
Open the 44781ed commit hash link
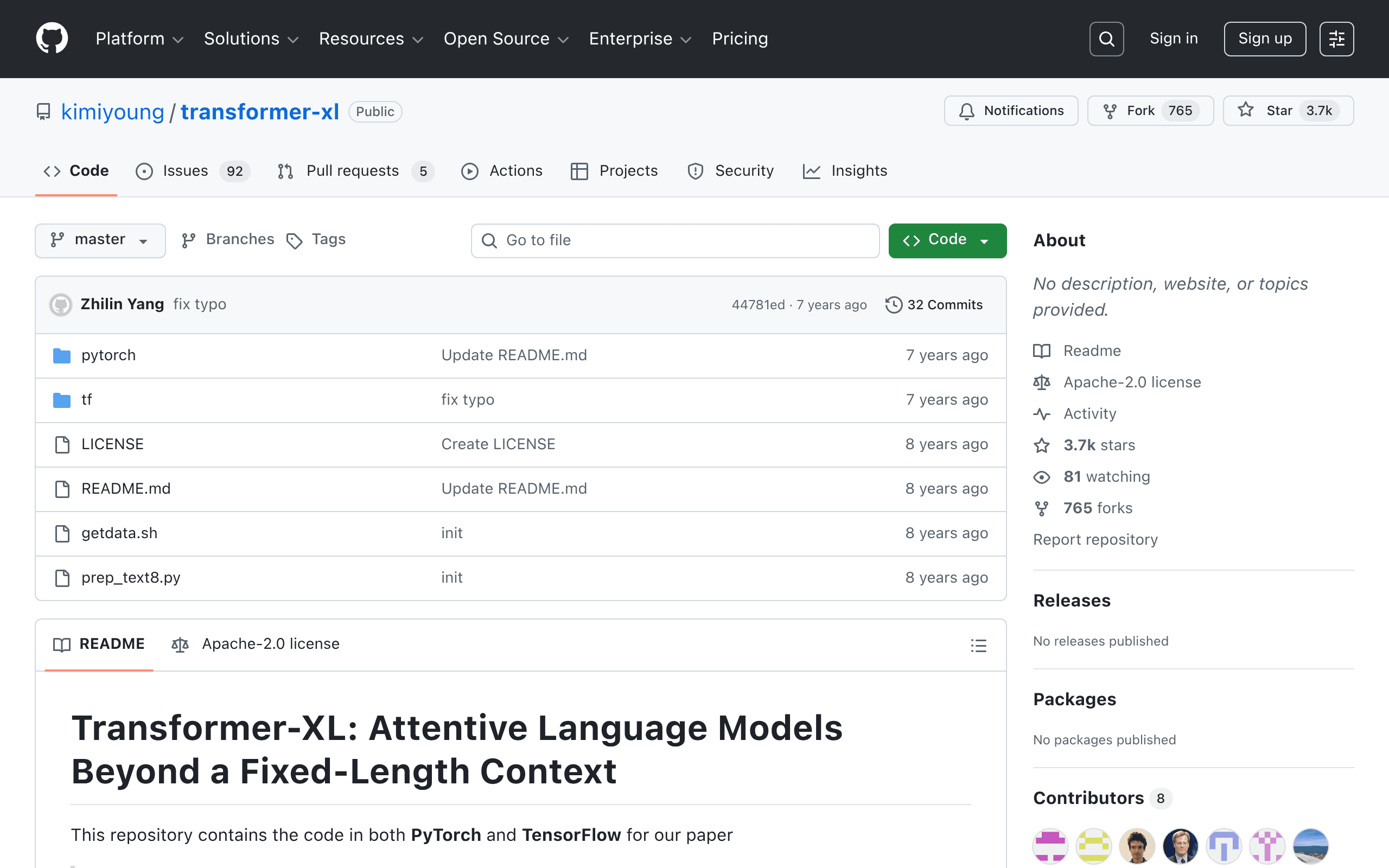point(758,305)
